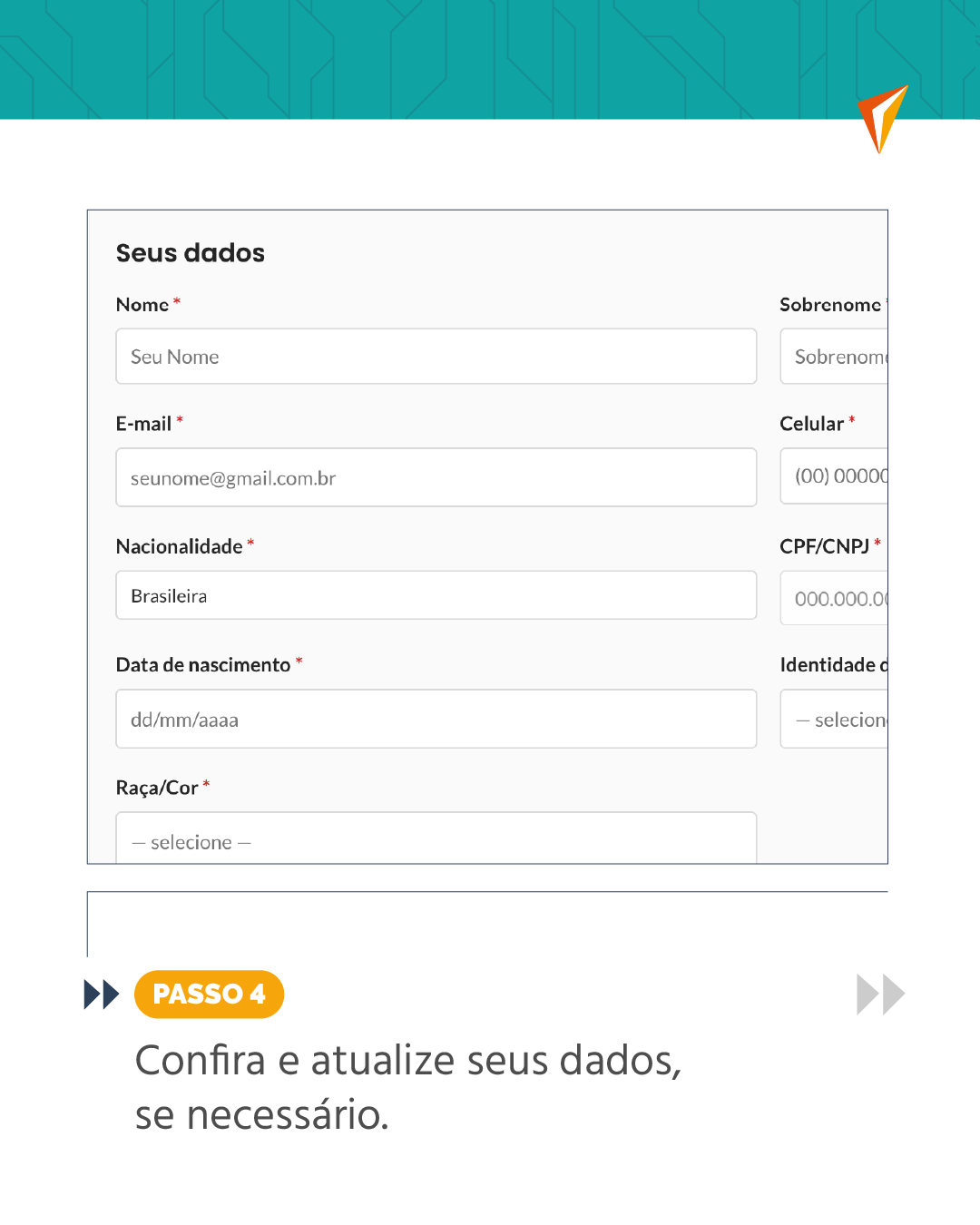This screenshot has height=1225, width=980.
Task: Click the orange arrow logo icon
Action: coord(880,118)
